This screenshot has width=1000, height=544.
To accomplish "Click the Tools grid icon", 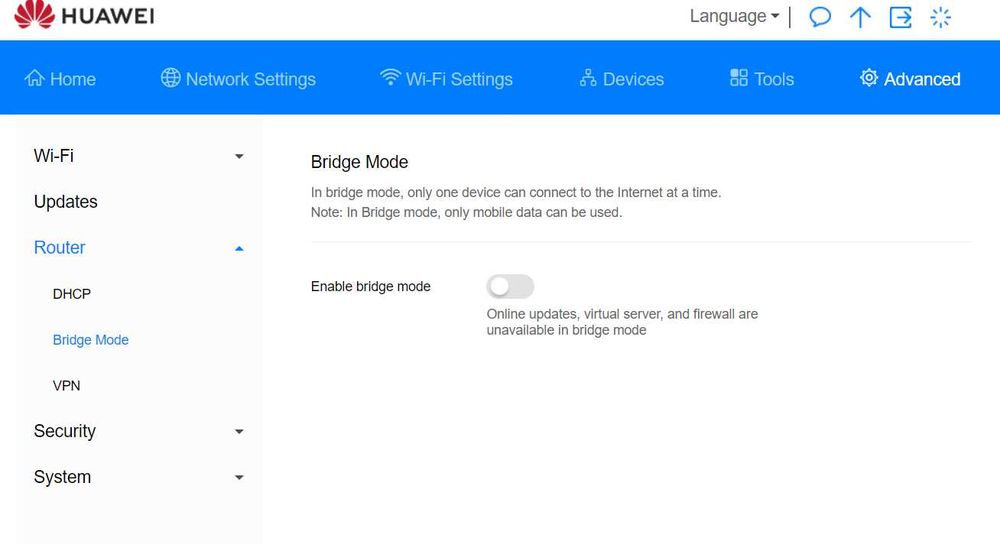I will click(x=739, y=78).
